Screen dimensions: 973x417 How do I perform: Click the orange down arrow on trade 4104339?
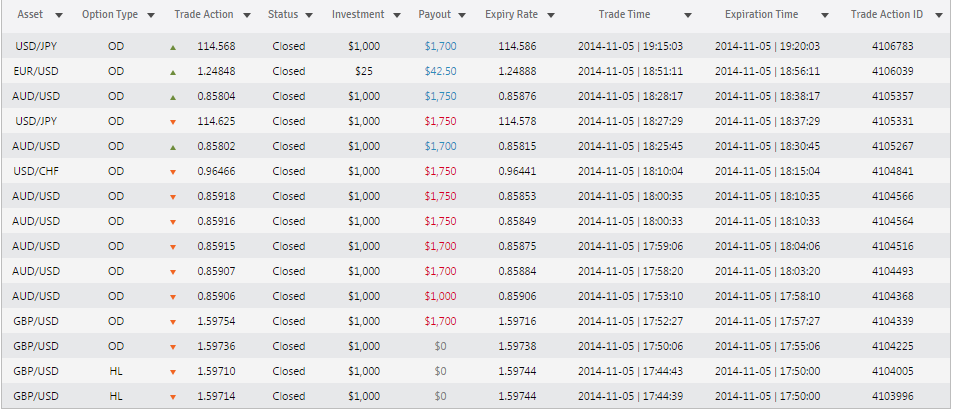(173, 322)
